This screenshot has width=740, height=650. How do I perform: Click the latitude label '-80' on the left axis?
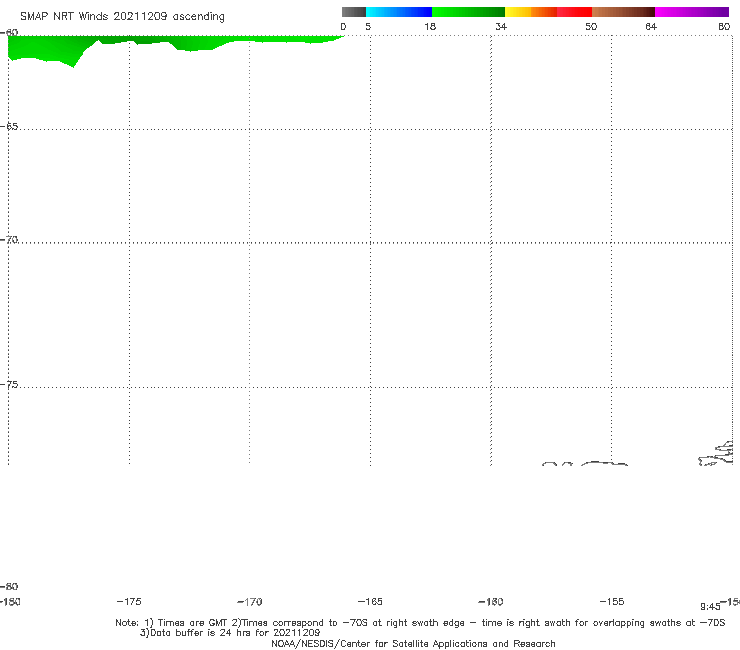(x=9, y=586)
